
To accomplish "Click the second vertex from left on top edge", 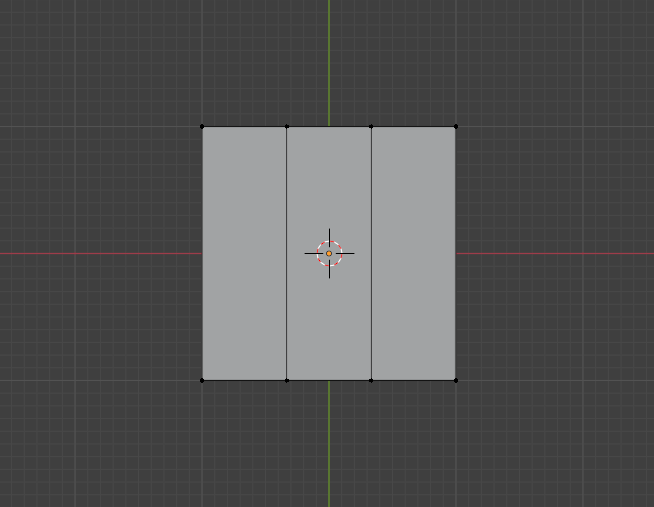I will click(x=287, y=127).
